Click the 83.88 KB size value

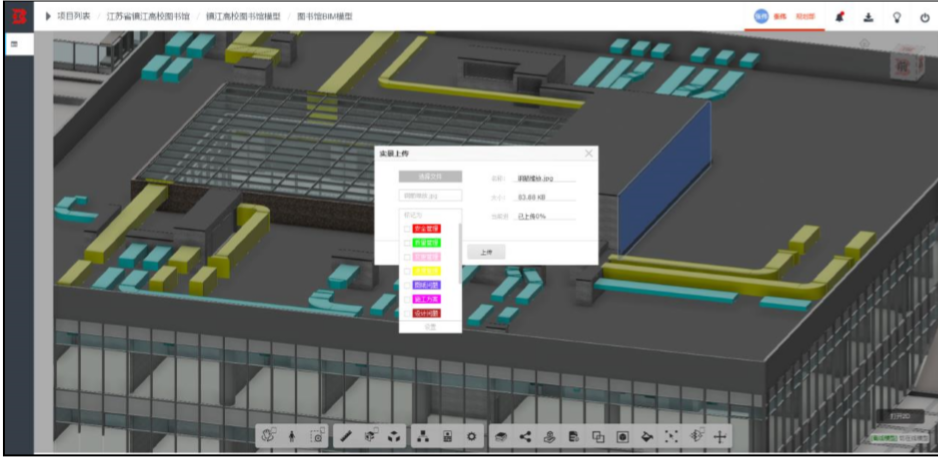click(x=532, y=197)
